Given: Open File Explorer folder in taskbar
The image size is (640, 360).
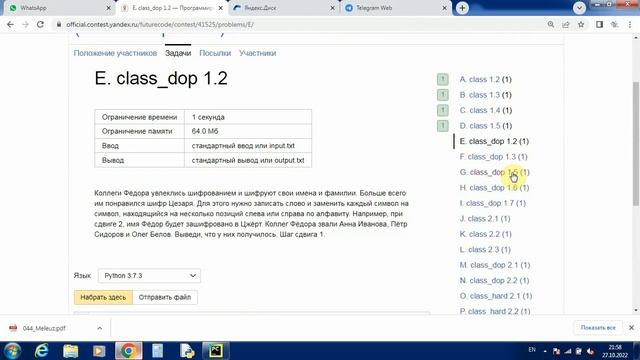Looking at the screenshot, I should pos(71,351).
